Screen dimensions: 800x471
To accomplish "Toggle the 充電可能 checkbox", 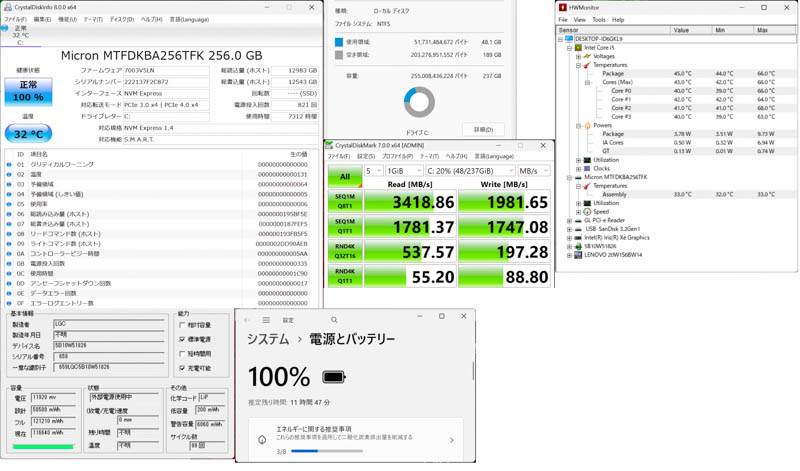I will [x=183, y=368].
